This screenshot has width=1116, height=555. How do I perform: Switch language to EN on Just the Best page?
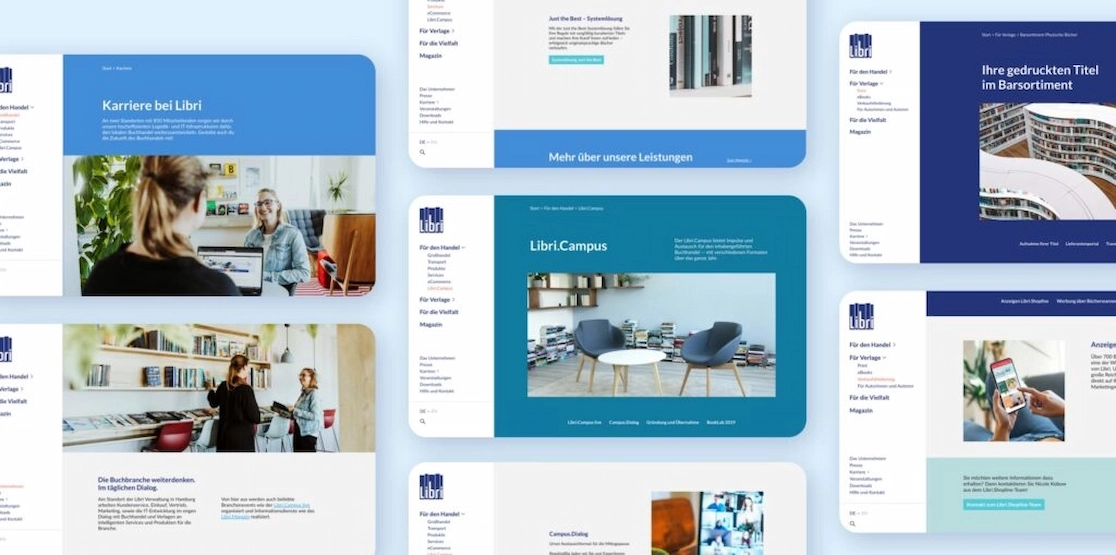(435, 142)
